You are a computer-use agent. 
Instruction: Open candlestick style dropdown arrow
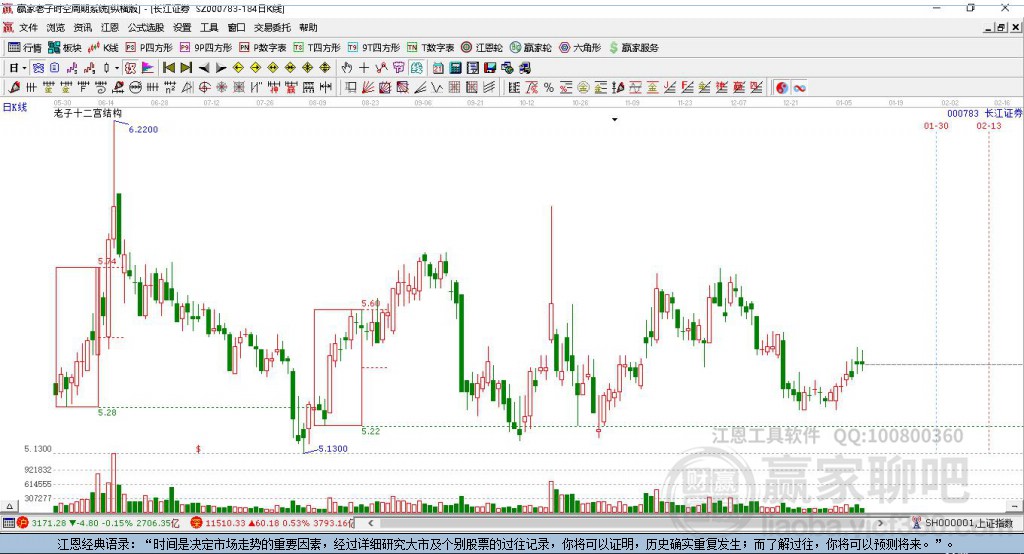coord(117,68)
